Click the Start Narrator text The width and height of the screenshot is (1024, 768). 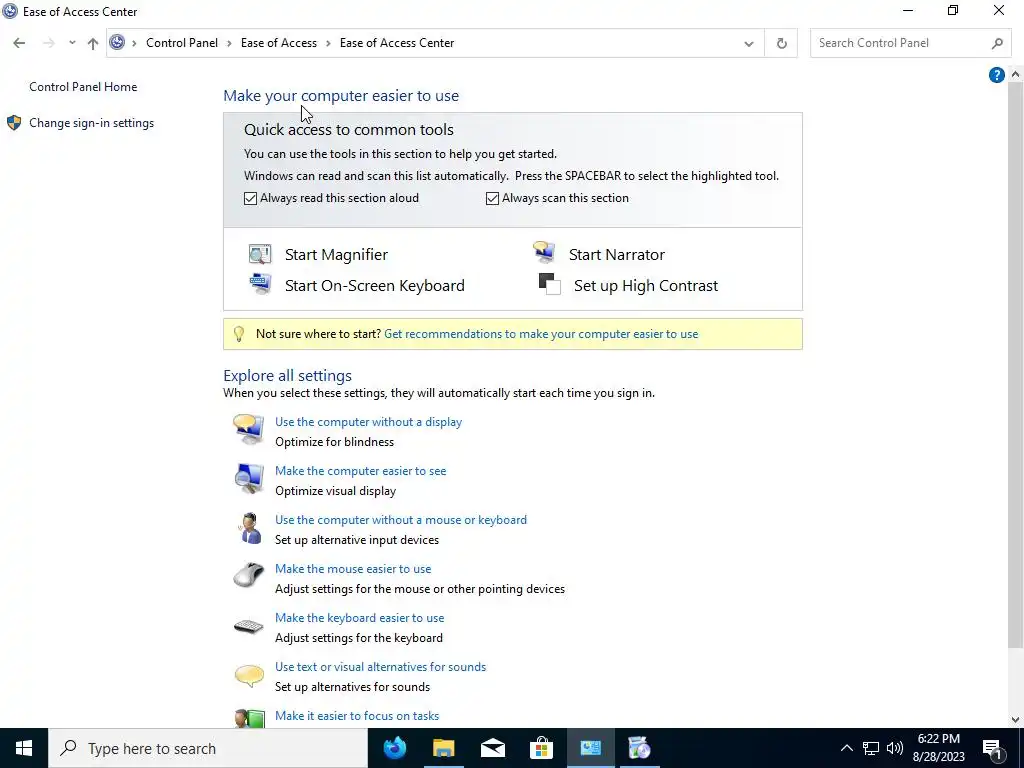tap(616, 255)
